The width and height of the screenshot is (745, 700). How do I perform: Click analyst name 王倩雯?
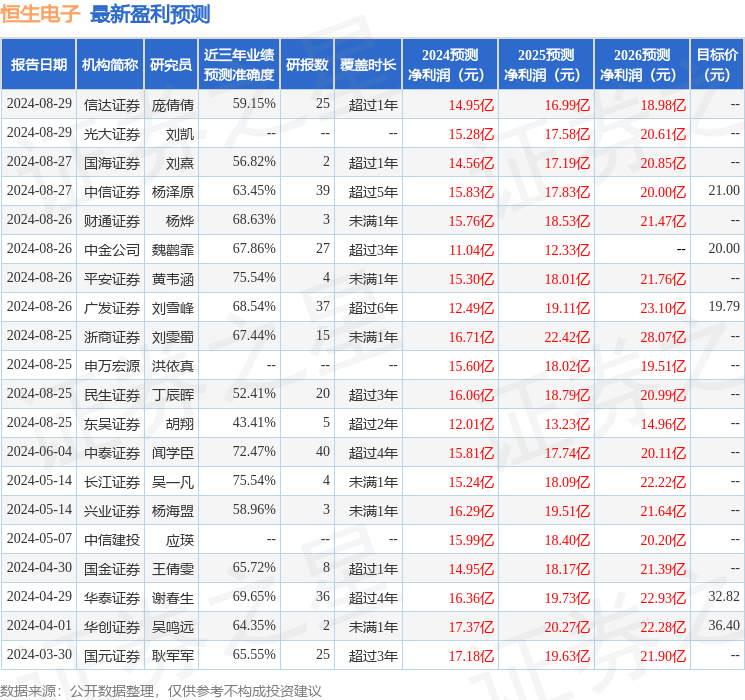pos(173,569)
